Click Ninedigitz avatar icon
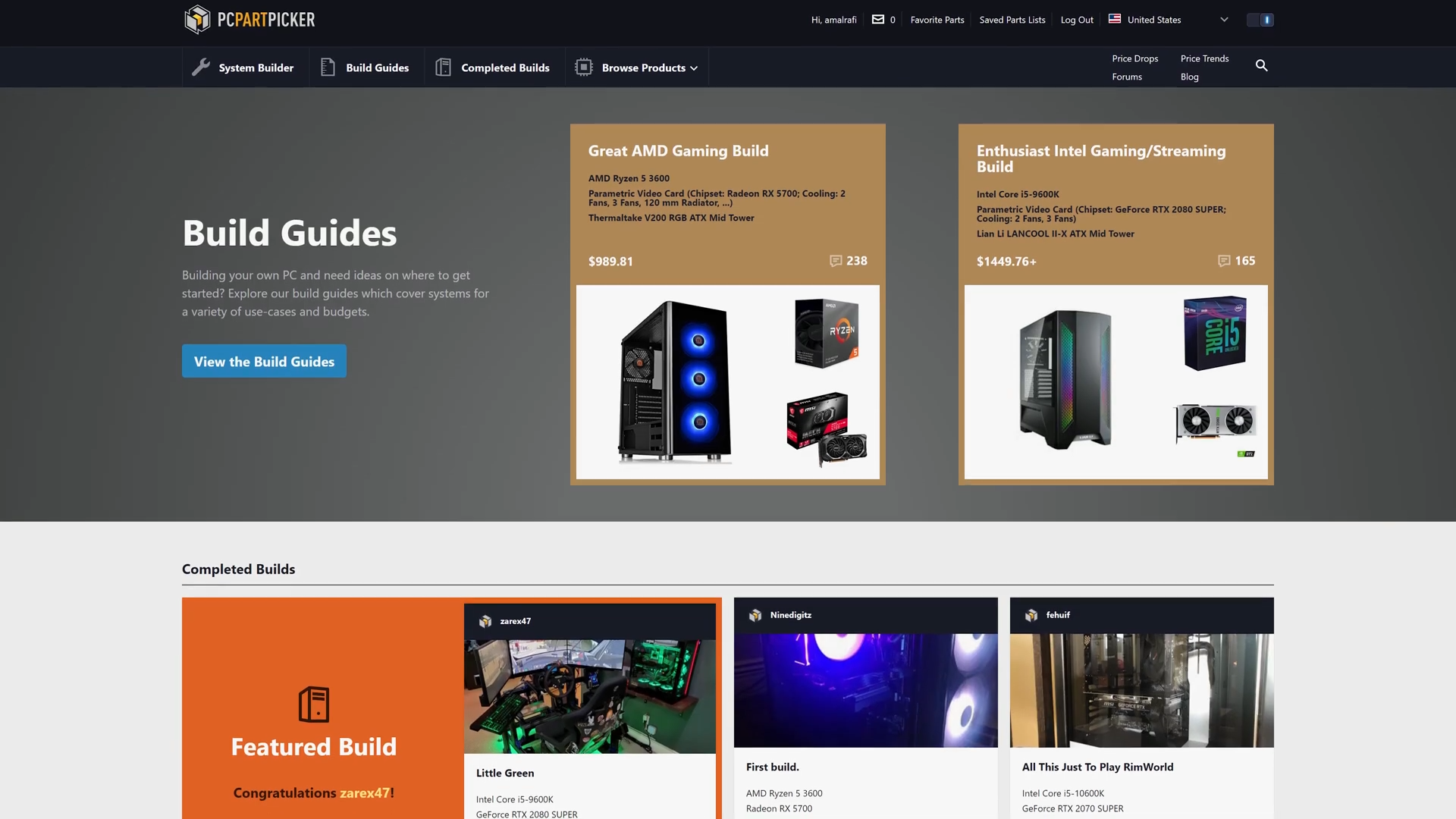Image resolution: width=1456 pixels, height=819 pixels. pyautogui.click(x=755, y=615)
